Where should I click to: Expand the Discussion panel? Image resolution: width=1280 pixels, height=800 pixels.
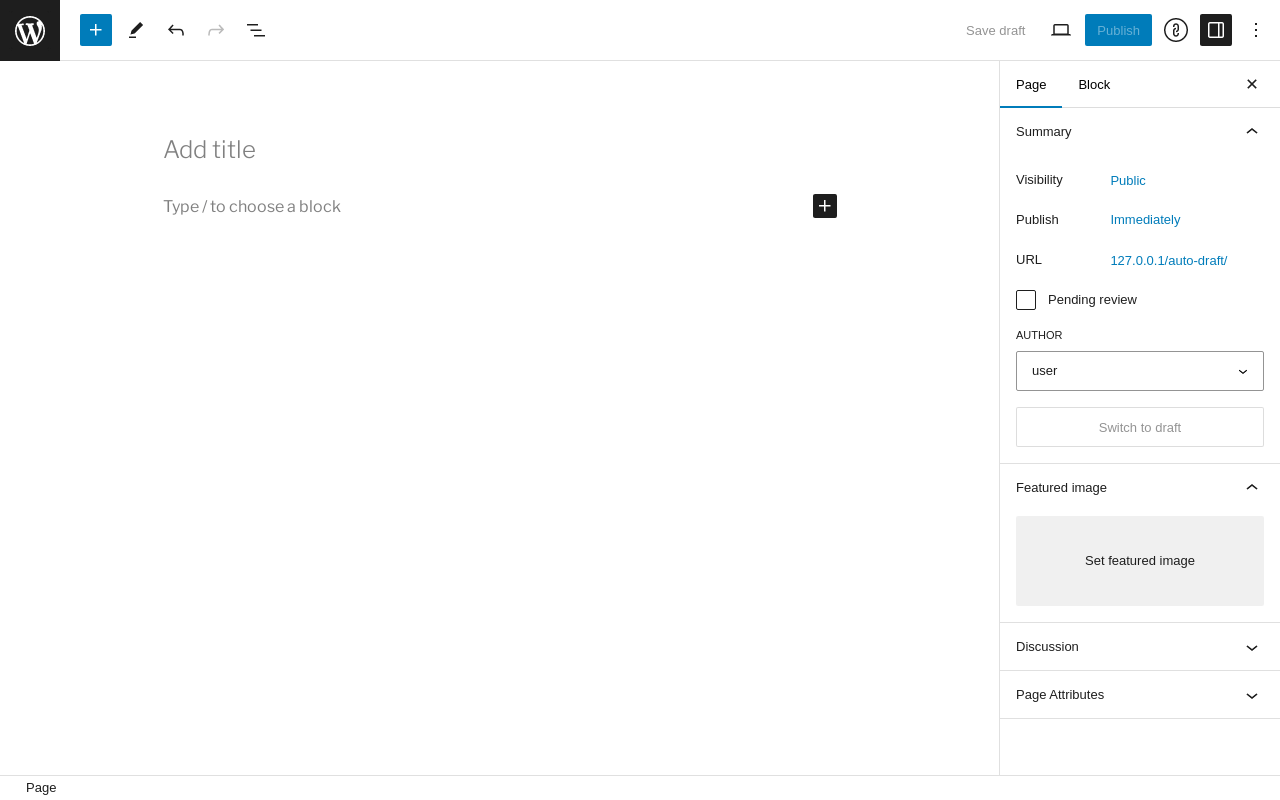[1140, 647]
